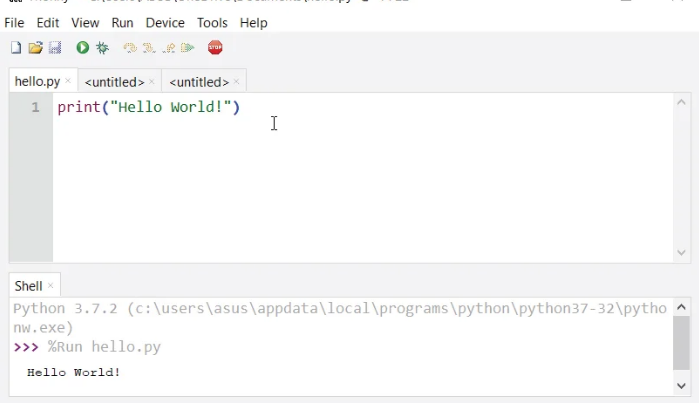Close the hello.py tab
This screenshot has width=699, height=403.
(68, 81)
